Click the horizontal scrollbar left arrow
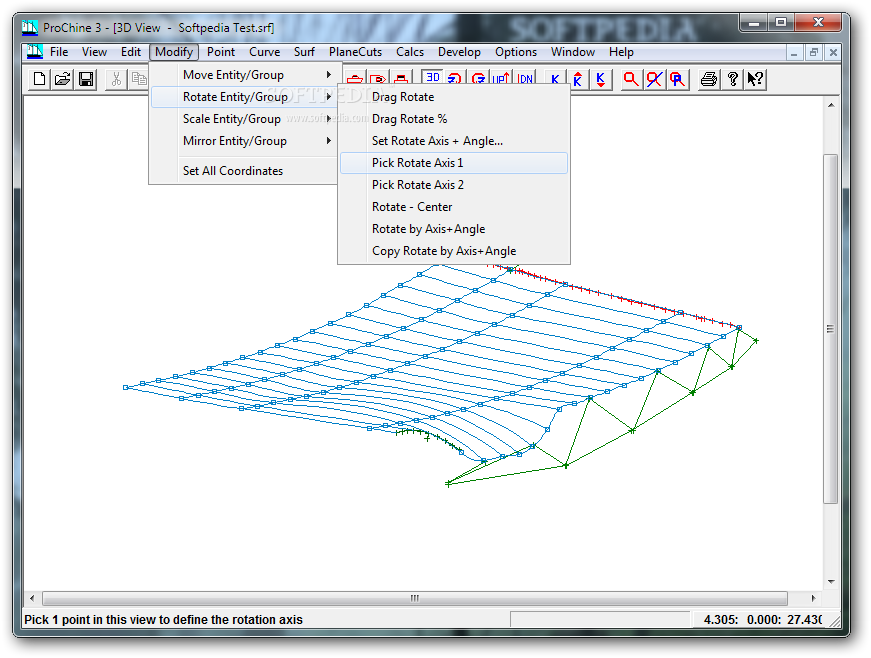The image size is (871, 658). (32, 598)
